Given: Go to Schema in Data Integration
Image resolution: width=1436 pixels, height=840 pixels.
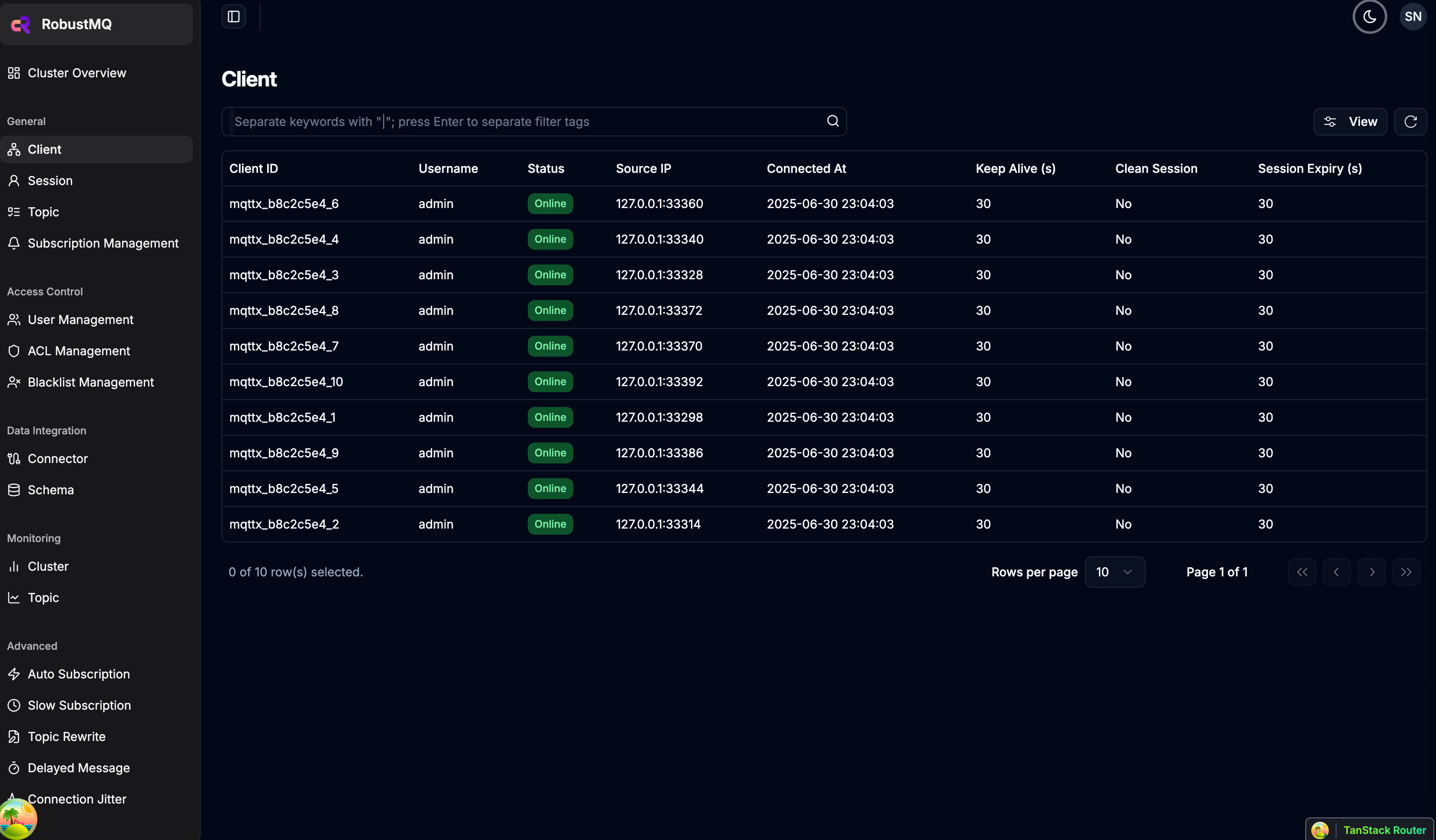Looking at the screenshot, I should (x=51, y=490).
